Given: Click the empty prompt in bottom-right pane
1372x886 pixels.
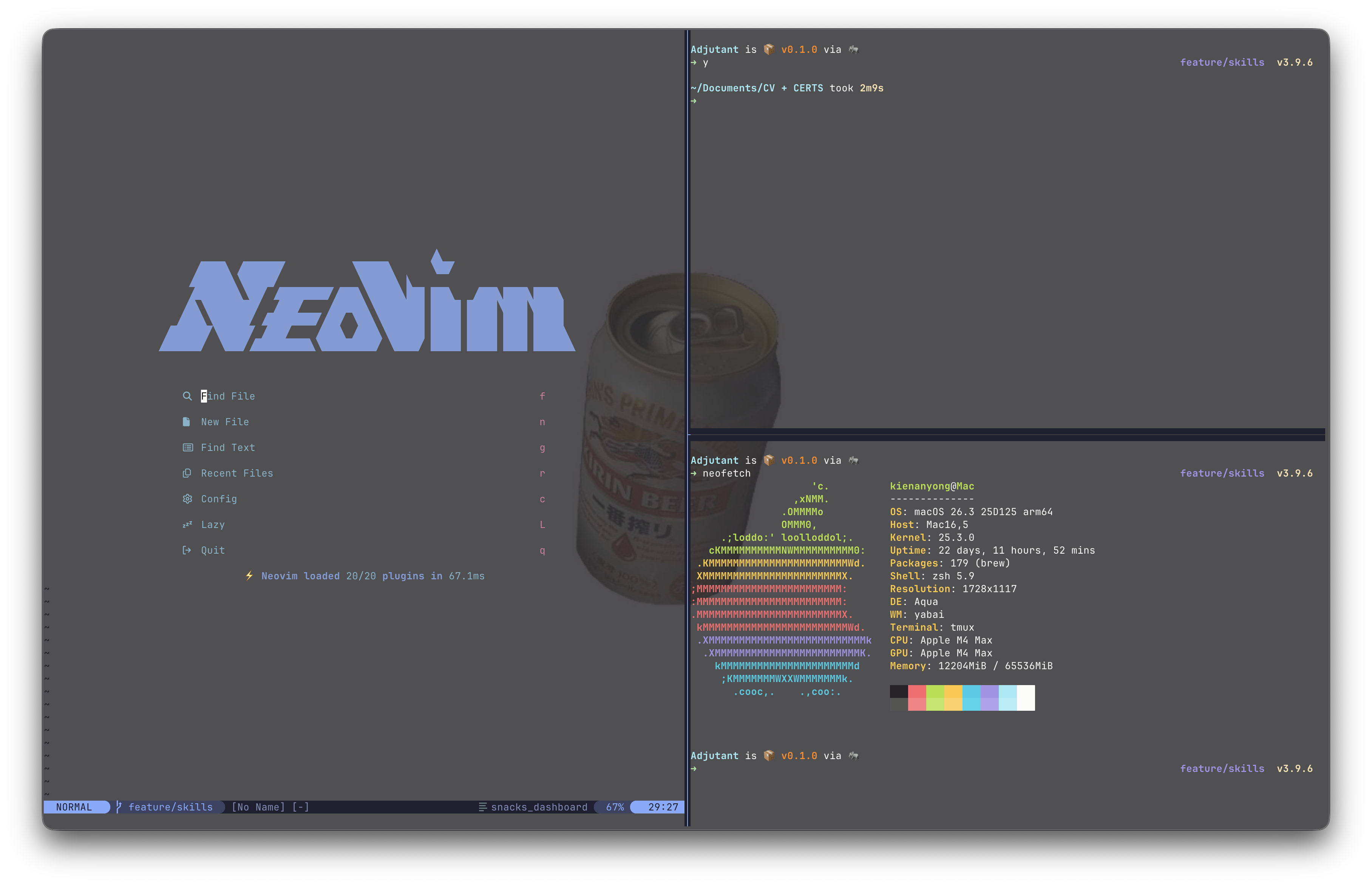Looking at the screenshot, I should (694, 769).
